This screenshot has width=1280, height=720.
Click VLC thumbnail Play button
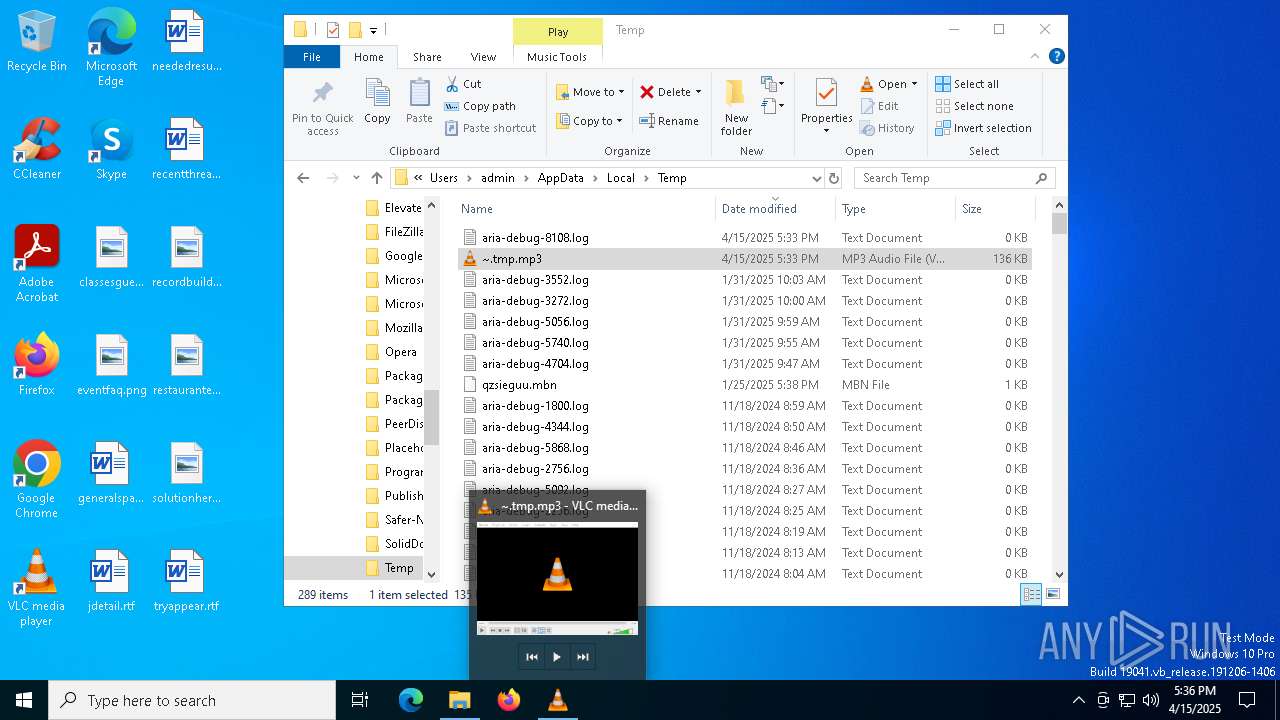pyautogui.click(x=557, y=657)
